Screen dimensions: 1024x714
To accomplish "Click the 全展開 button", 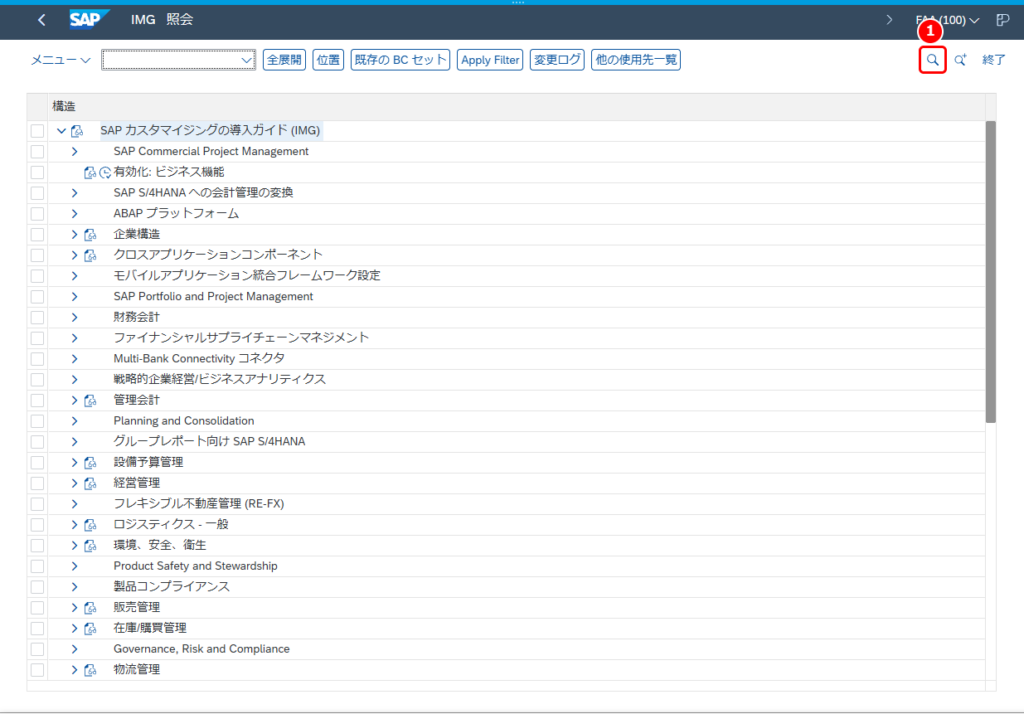I will tap(284, 60).
